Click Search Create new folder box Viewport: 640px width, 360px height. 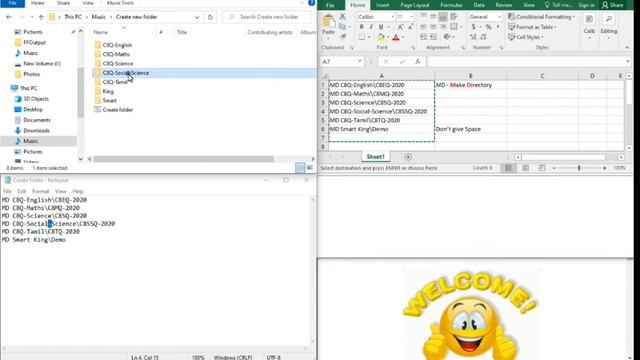[x=267, y=17]
